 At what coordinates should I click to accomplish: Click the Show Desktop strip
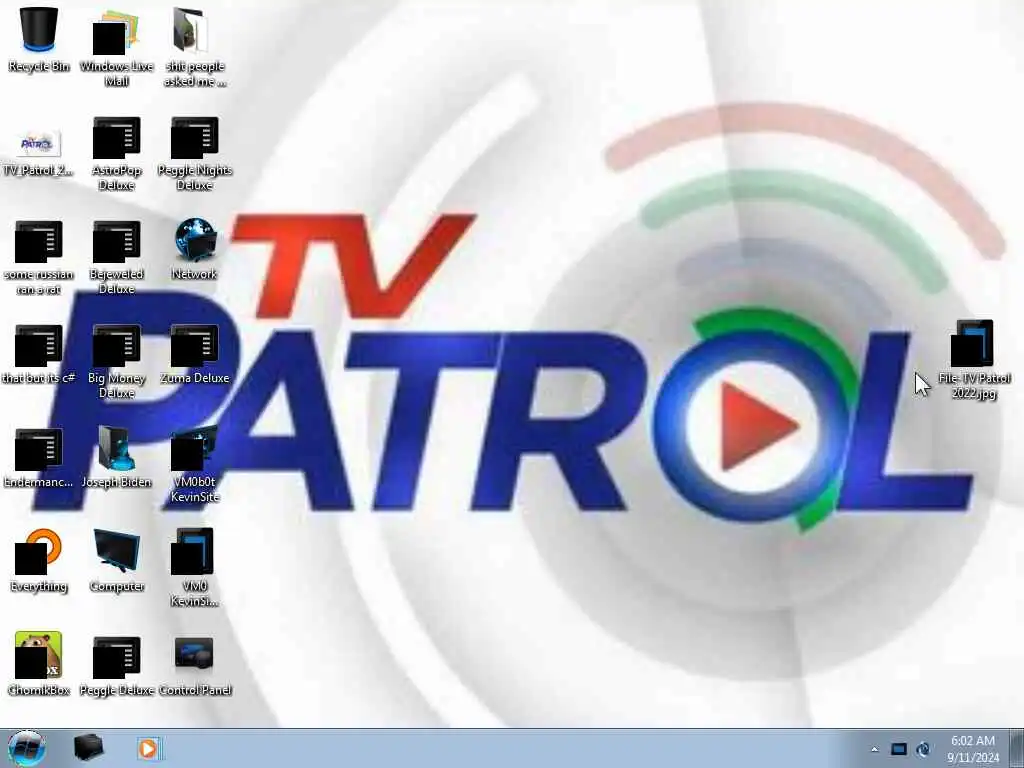(x=1017, y=748)
